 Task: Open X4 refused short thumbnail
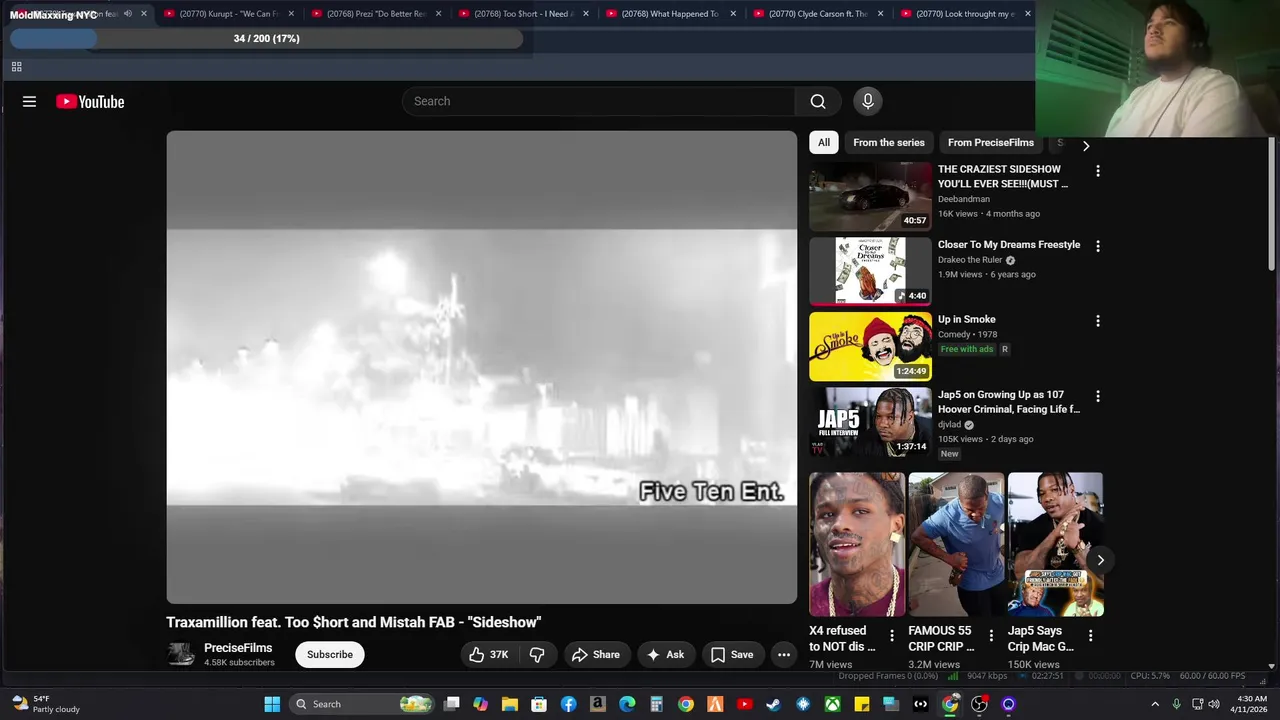857,544
